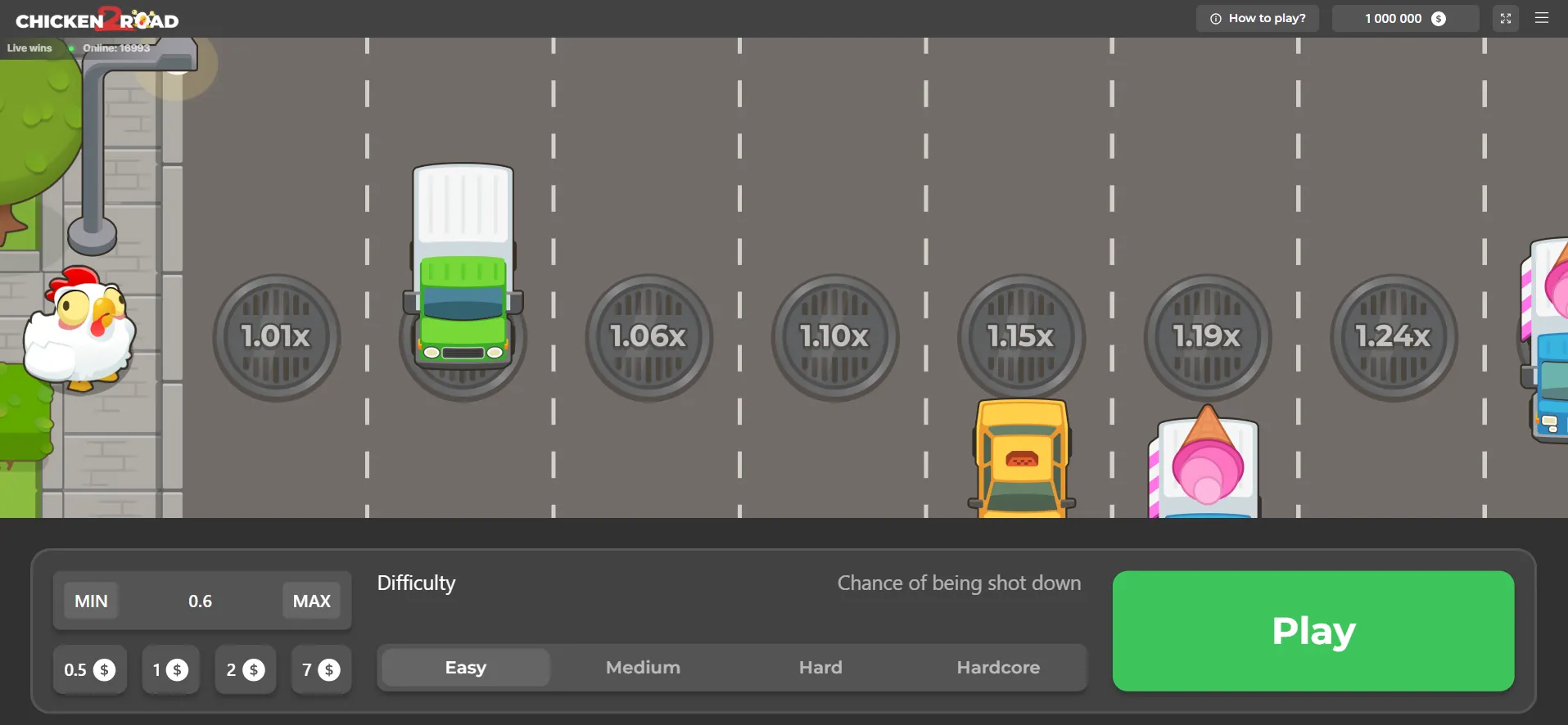This screenshot has width=1568, height=725.
Task: Set difficulty to Hard
Action: point(820,668)
